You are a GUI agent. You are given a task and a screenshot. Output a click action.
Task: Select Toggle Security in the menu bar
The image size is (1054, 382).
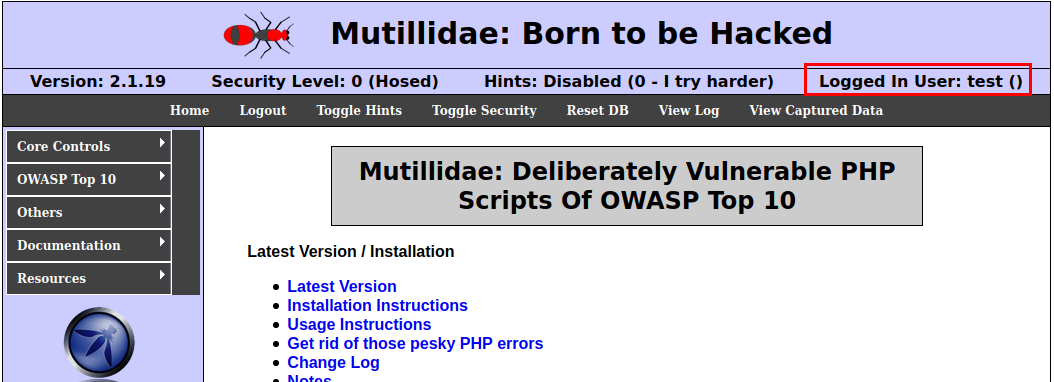click(484, 110)
